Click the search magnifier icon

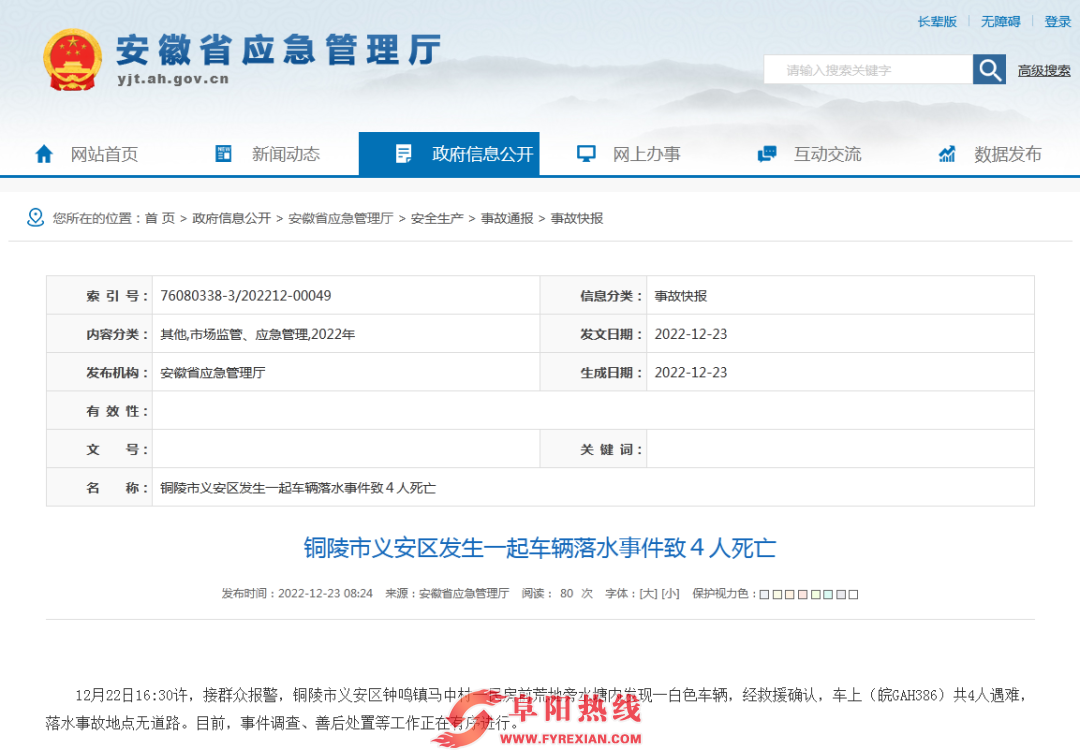989,69
